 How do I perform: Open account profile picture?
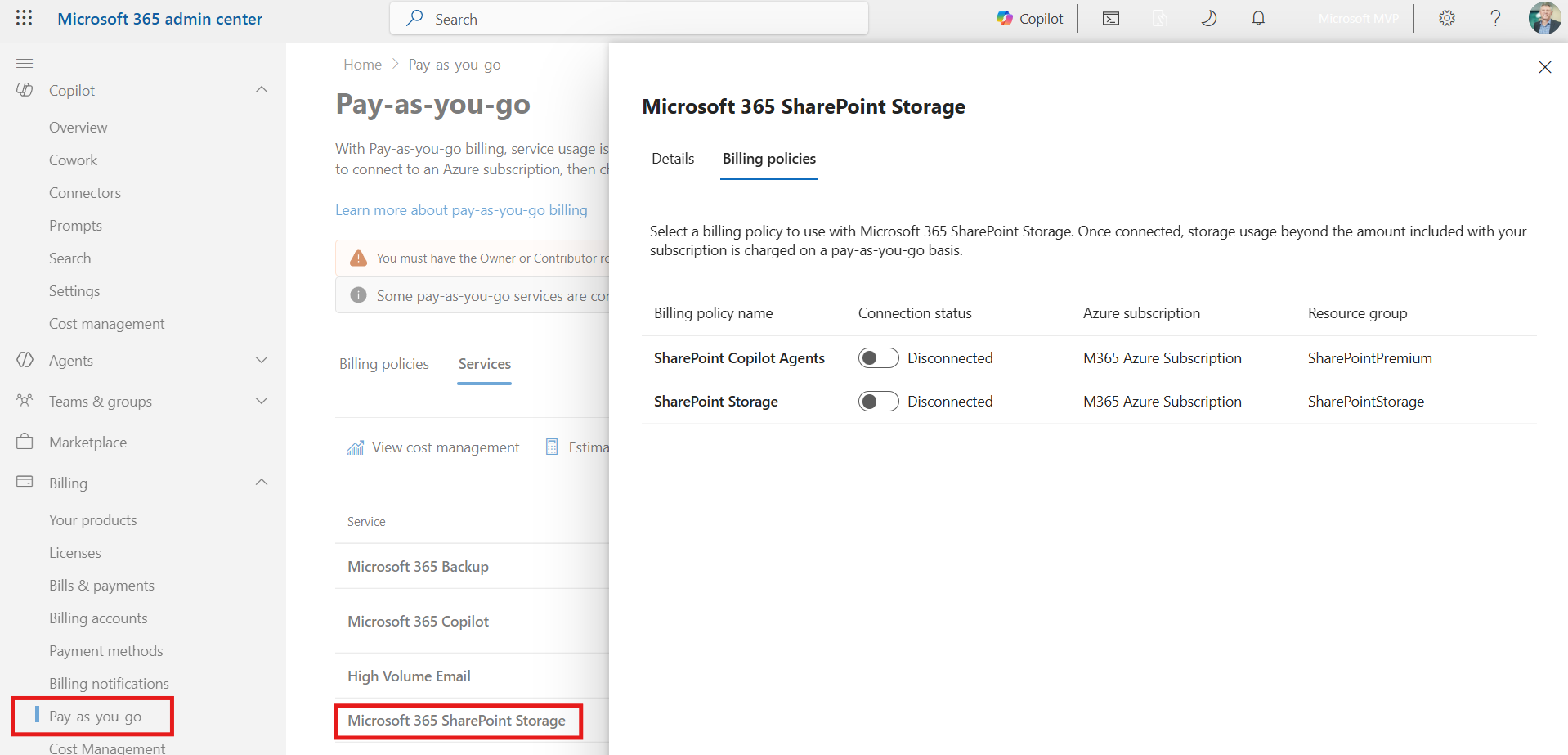1544,18
